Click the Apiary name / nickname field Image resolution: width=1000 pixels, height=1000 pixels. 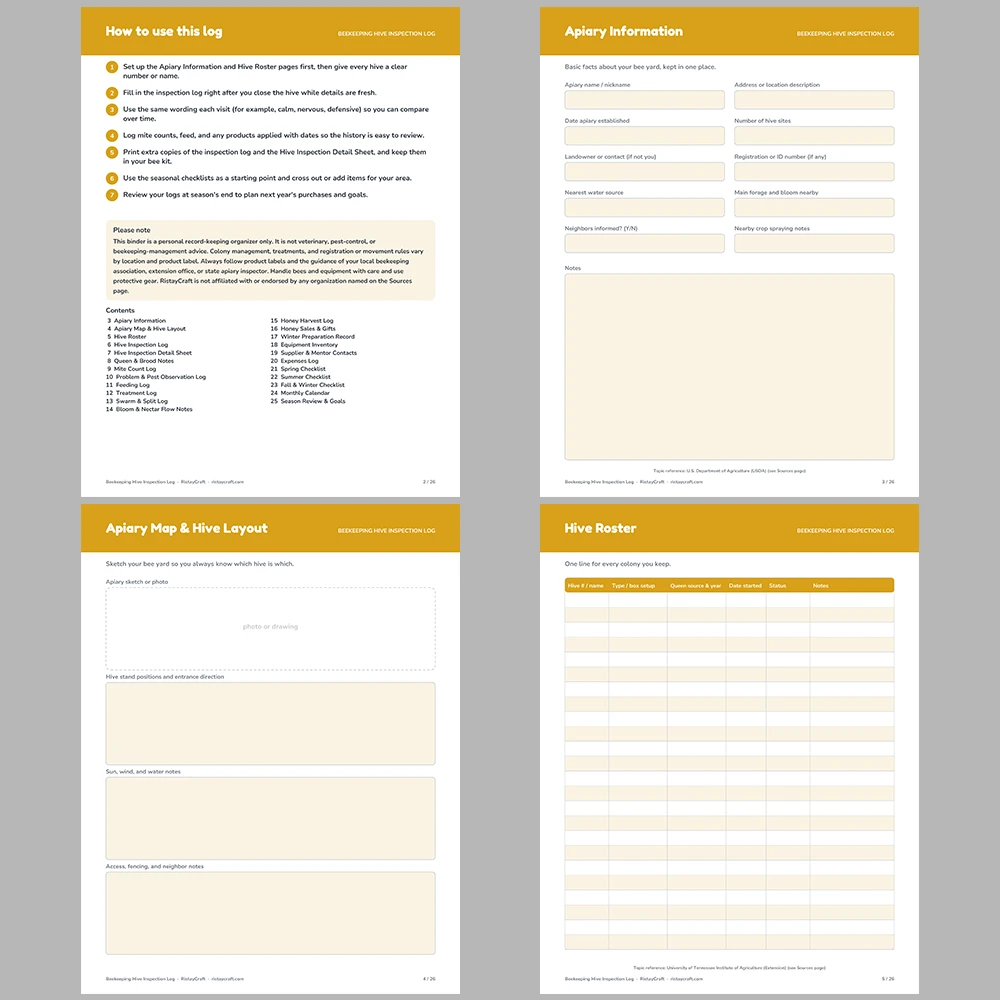click(644, 99)
